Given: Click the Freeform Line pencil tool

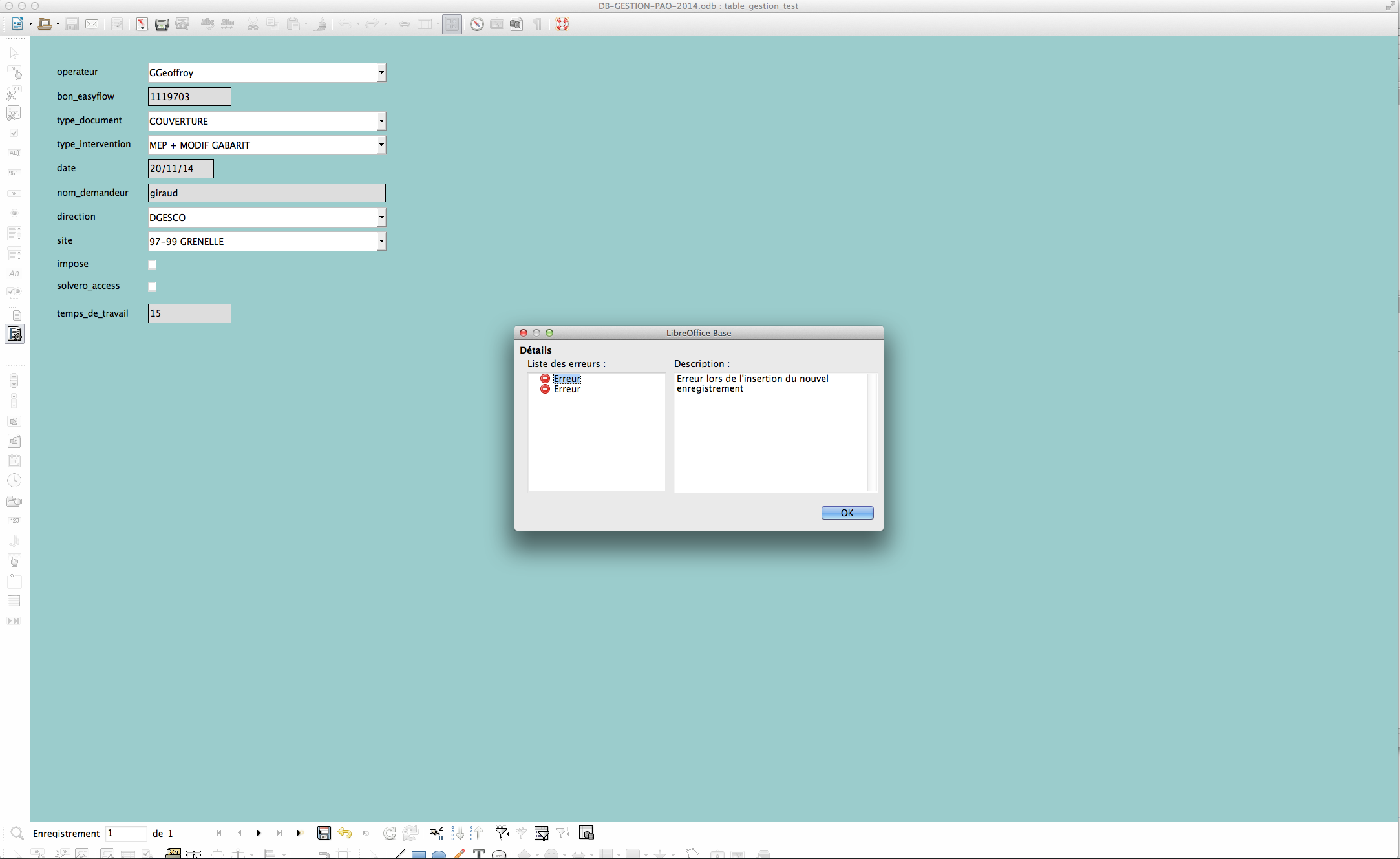Looking at the screenshot, I should coord(459,854).
